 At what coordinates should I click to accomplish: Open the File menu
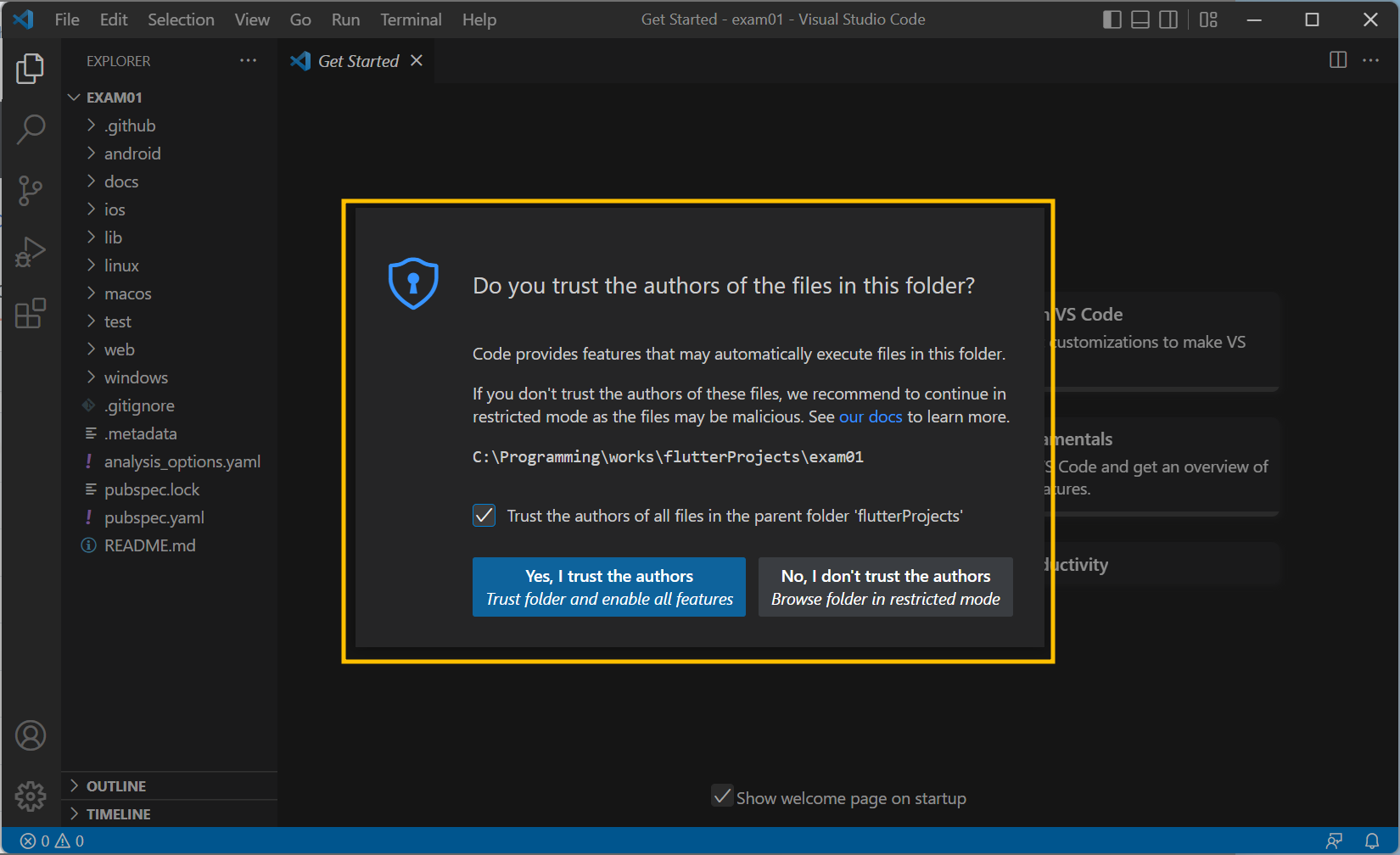tap(67, 20)
